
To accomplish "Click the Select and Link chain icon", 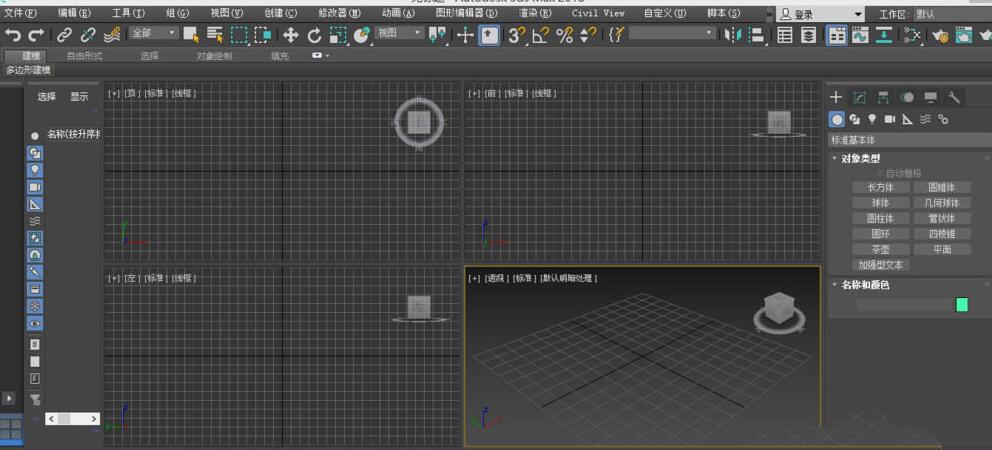I will [64, 35].
